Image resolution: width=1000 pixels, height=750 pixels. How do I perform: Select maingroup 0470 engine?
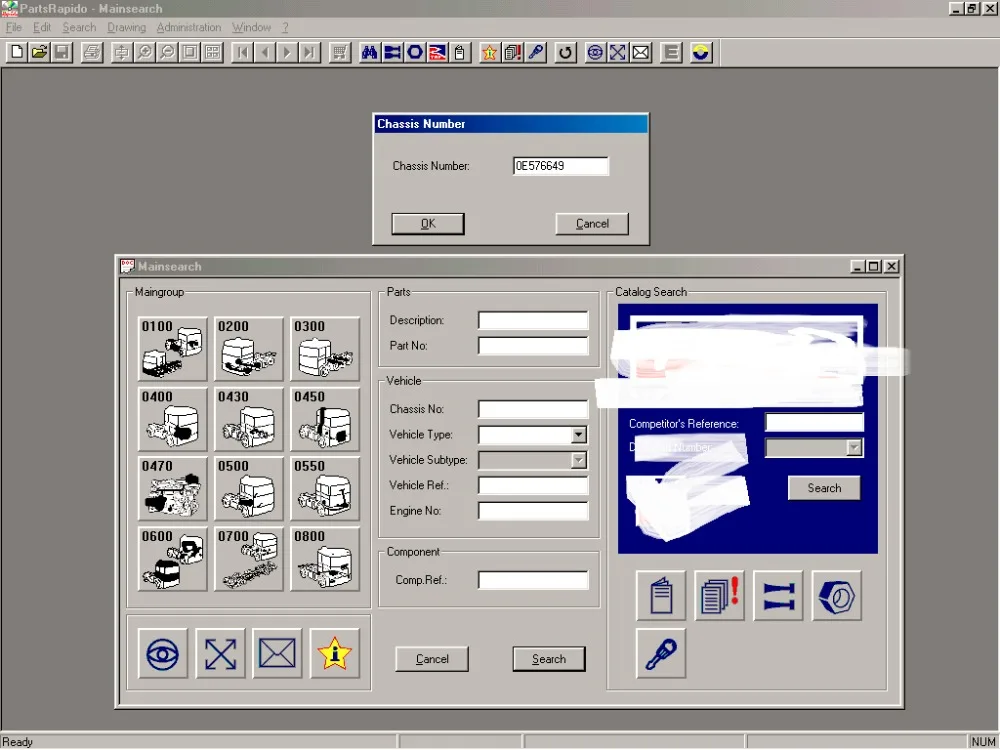172,489
